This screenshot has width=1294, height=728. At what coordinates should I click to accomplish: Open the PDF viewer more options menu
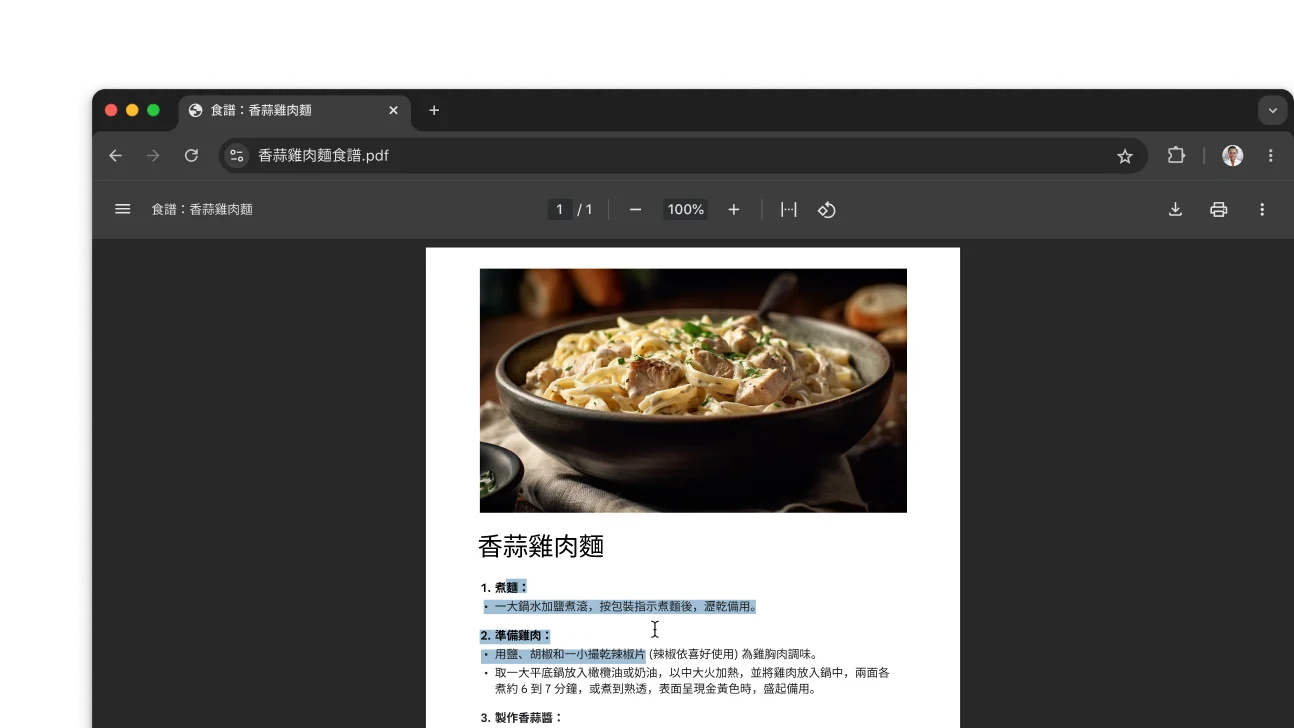point(1262,209)
